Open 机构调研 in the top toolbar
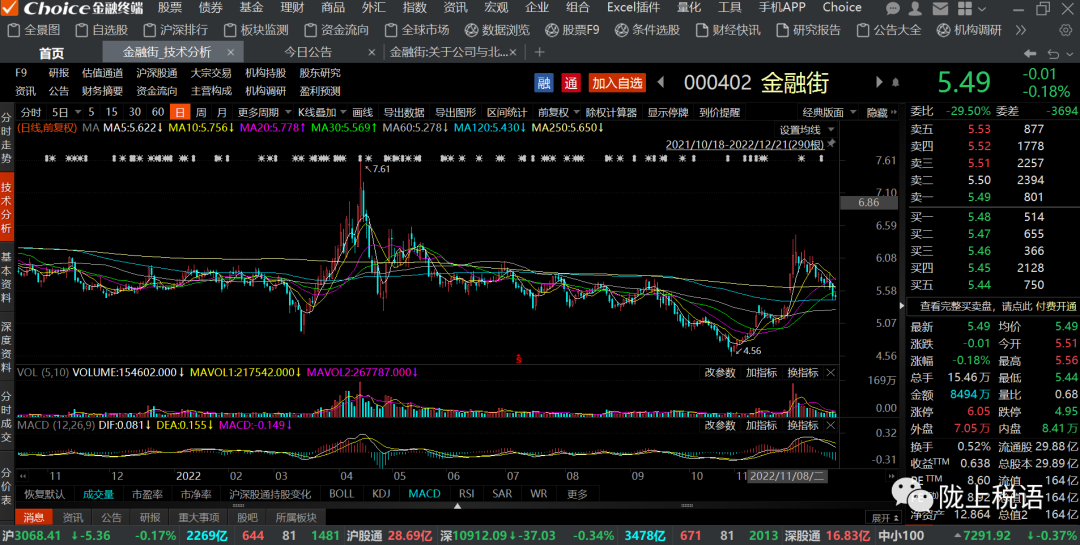 click(970, 30)
